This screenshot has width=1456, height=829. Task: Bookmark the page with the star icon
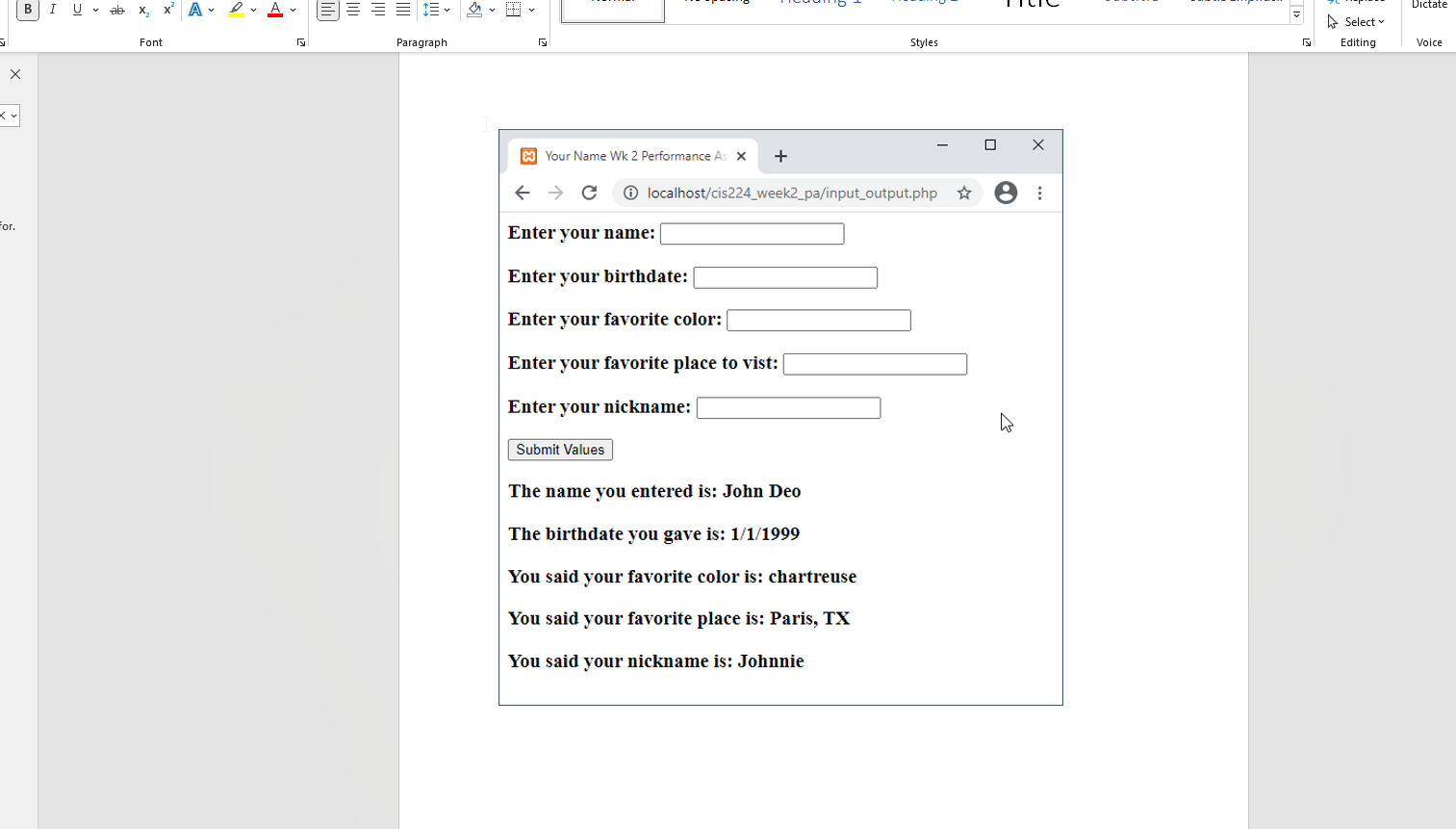tap(964, 193)
